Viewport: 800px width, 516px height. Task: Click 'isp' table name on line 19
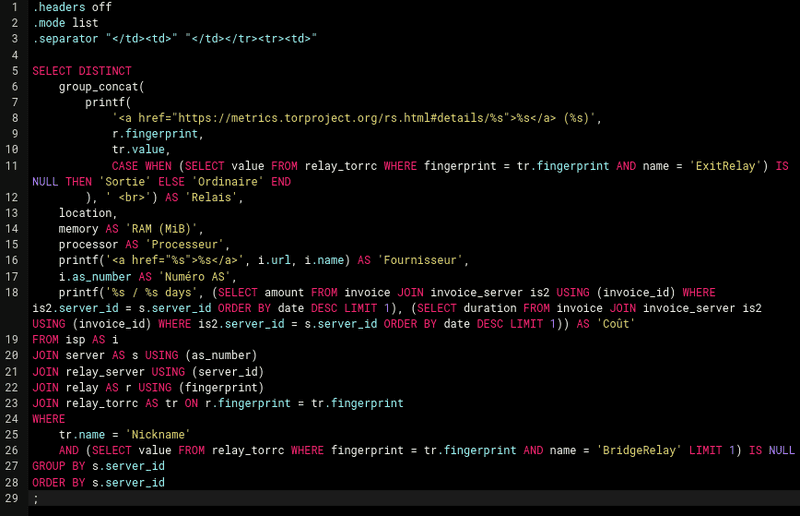[75, 340]
